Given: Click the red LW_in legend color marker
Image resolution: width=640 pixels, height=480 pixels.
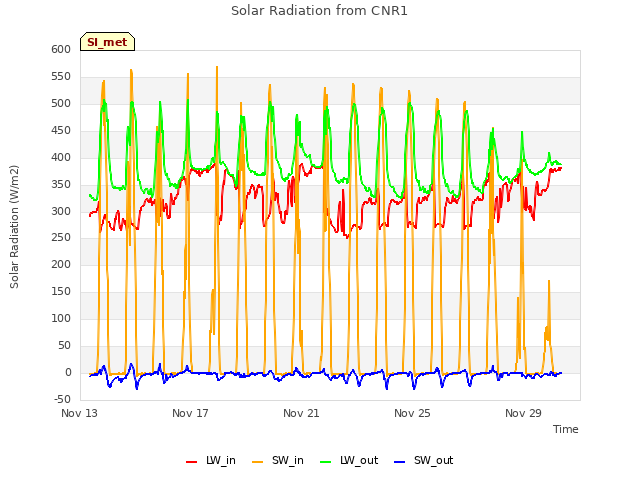Looking at the screenshot, I should point(191,462).
